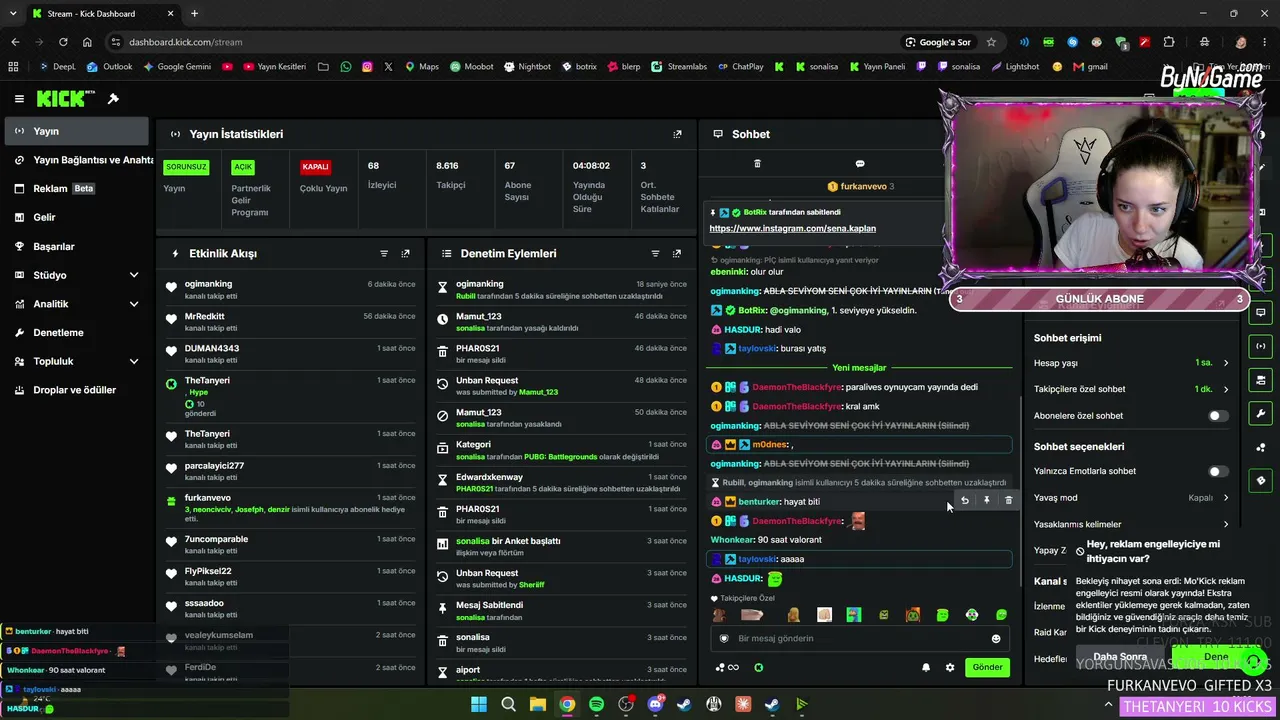Viewport: 1280px width, 720px height.
Task: Open the browser tab search dropdown
Action: (x=15, y=14)
